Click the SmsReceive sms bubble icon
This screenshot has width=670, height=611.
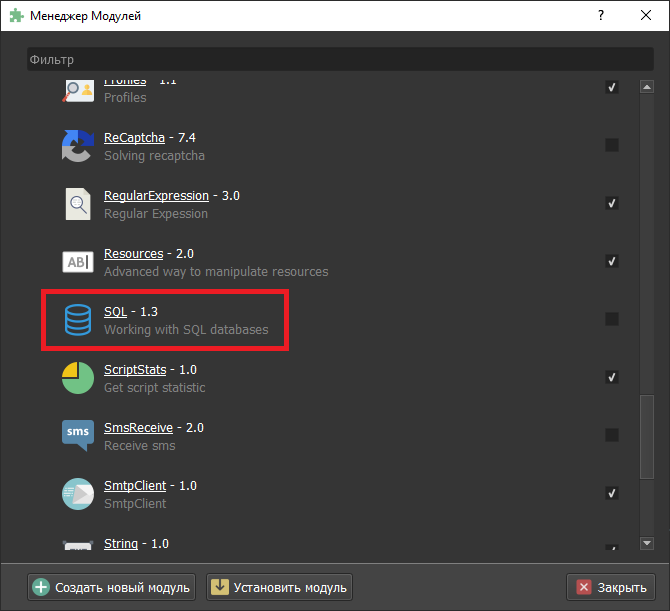[77, 436]
